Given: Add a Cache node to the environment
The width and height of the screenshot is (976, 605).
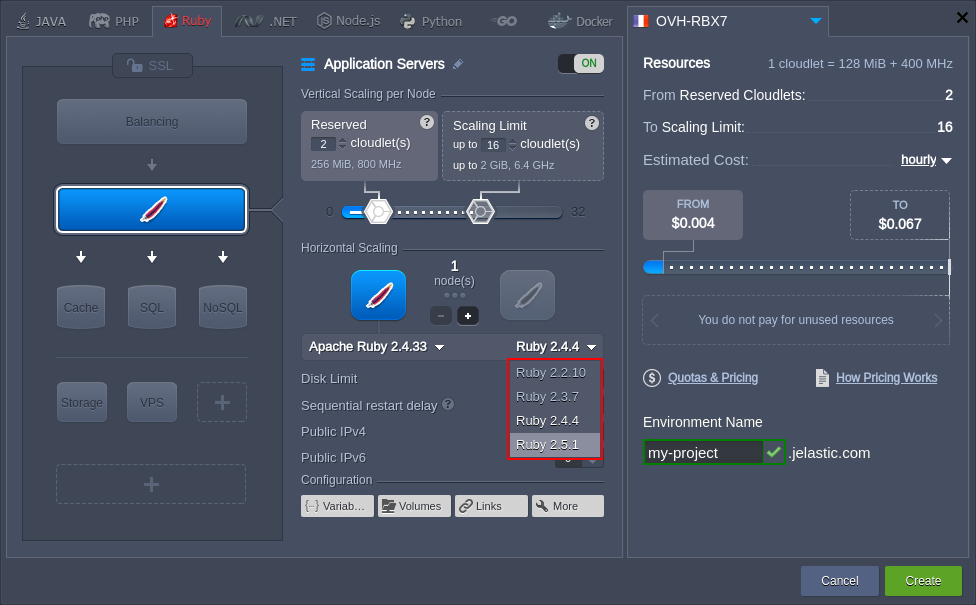Looking at the screenshot, I should [80, 307].
